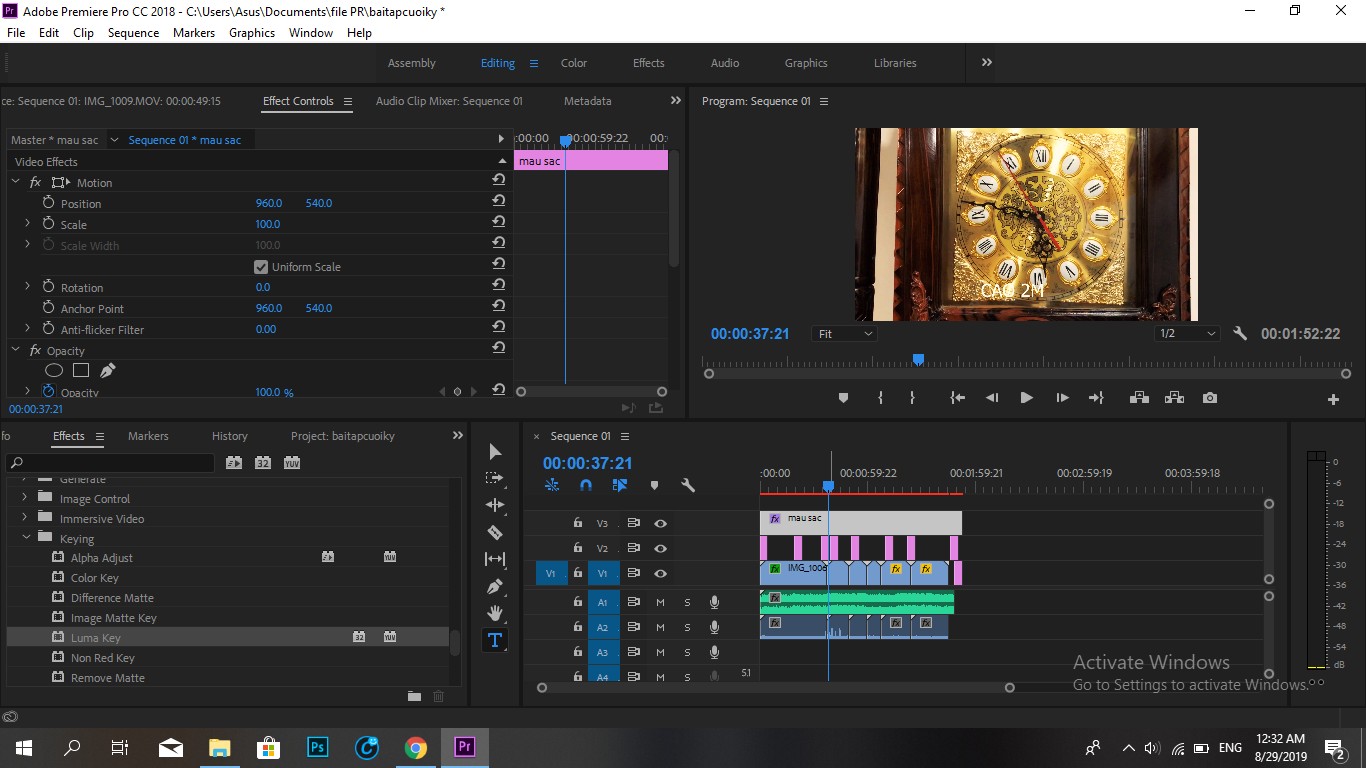This screenshot has width=1366, height=768.
Task: Select the Selection (arrow) tool
Action: click(495, 452)
